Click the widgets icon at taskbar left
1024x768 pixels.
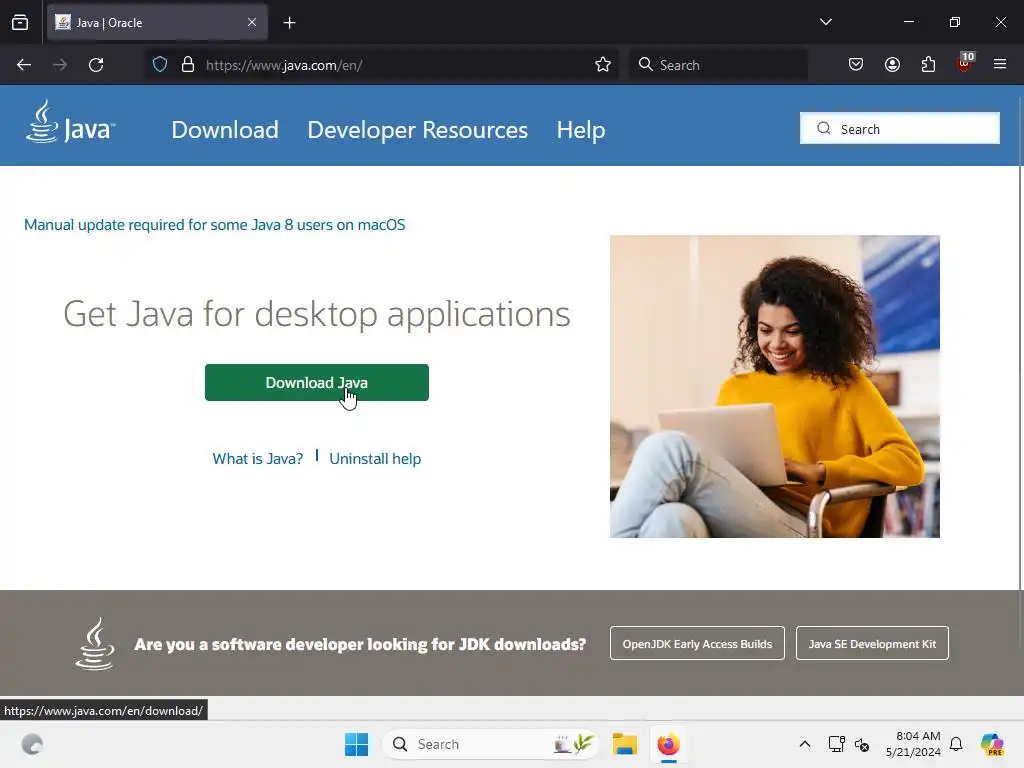click(x=32, y=744)
